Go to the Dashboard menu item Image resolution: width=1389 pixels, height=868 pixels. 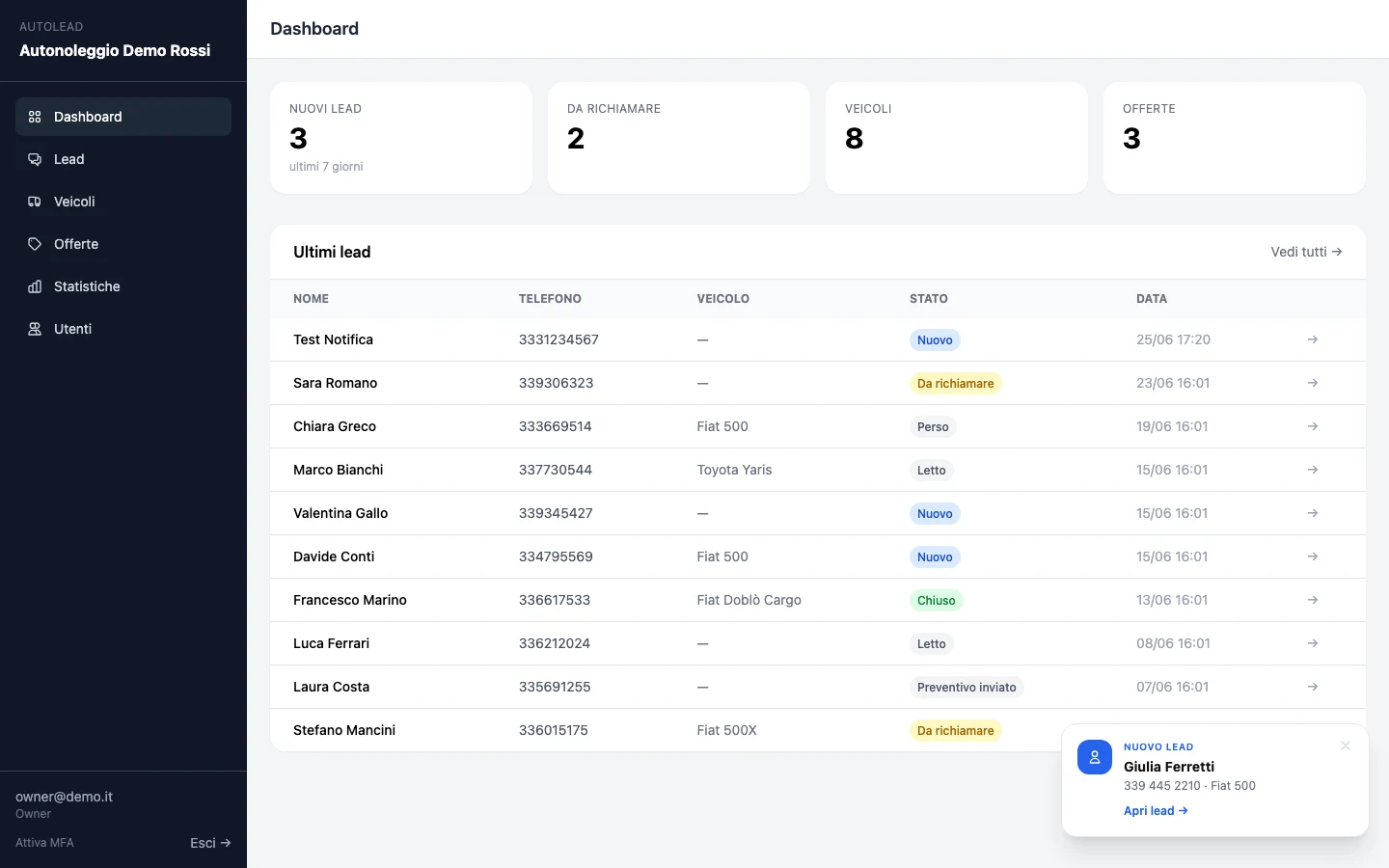click(123, 117)
